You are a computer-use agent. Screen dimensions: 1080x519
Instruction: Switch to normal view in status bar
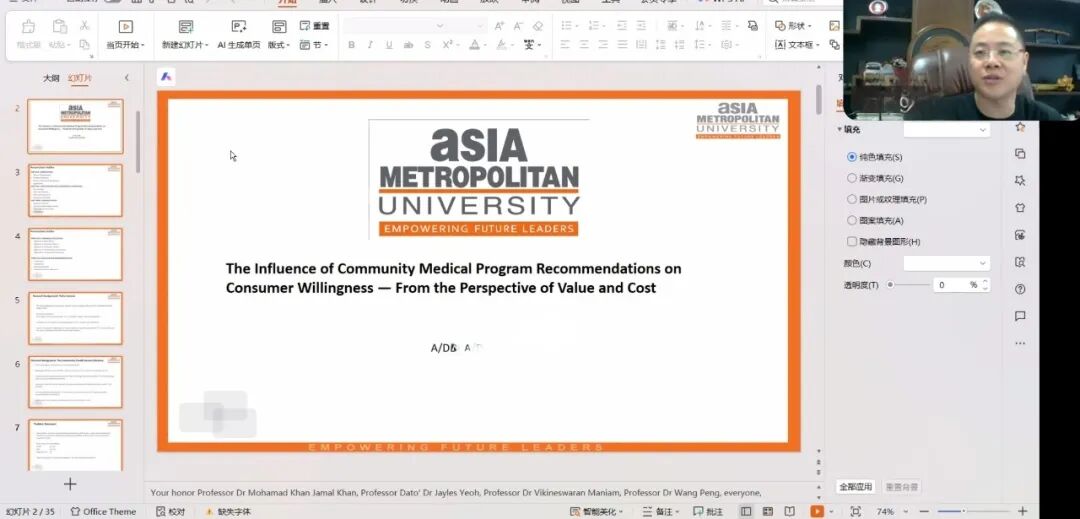click(x=746, y=511)
